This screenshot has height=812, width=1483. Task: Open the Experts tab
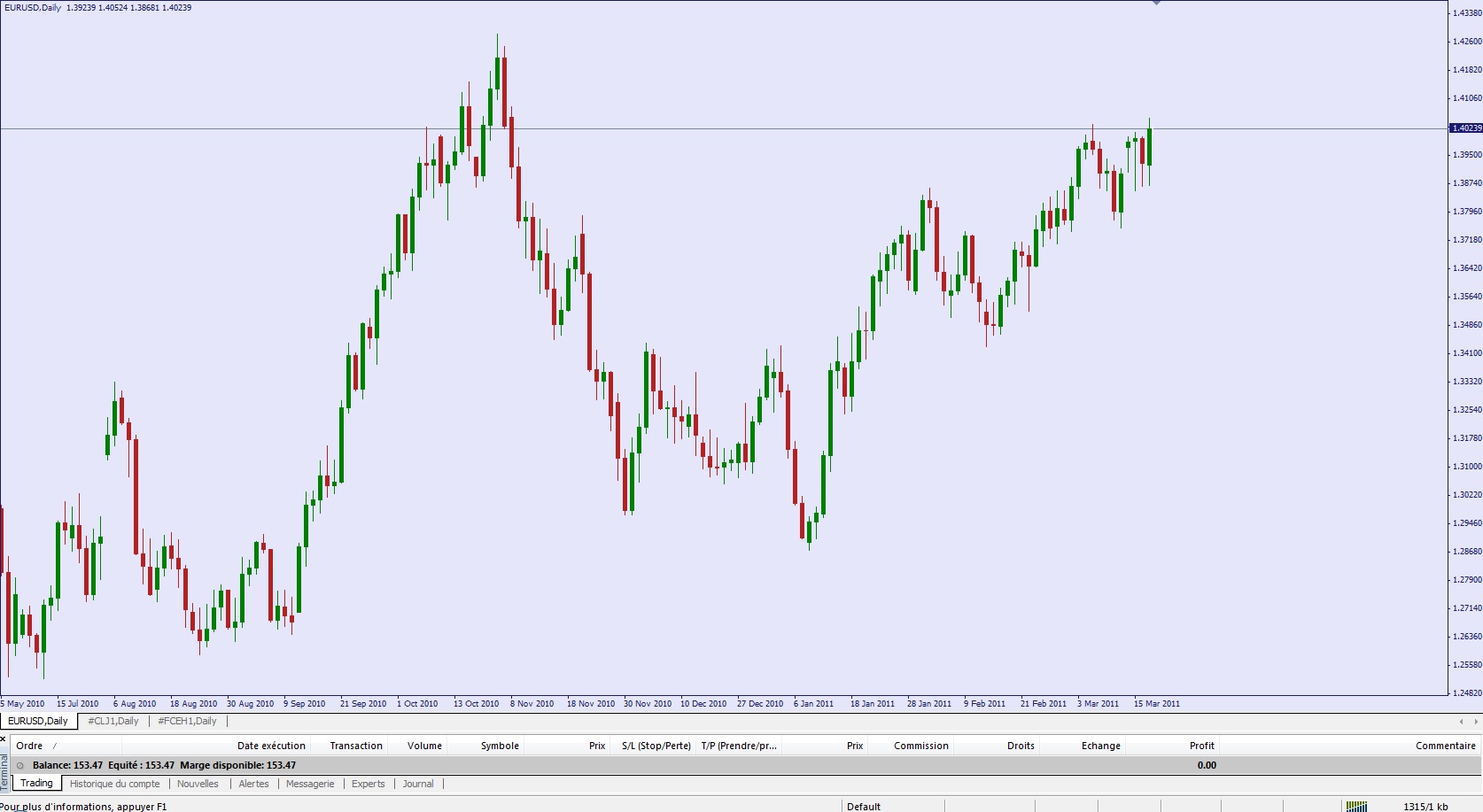[369, 784]
